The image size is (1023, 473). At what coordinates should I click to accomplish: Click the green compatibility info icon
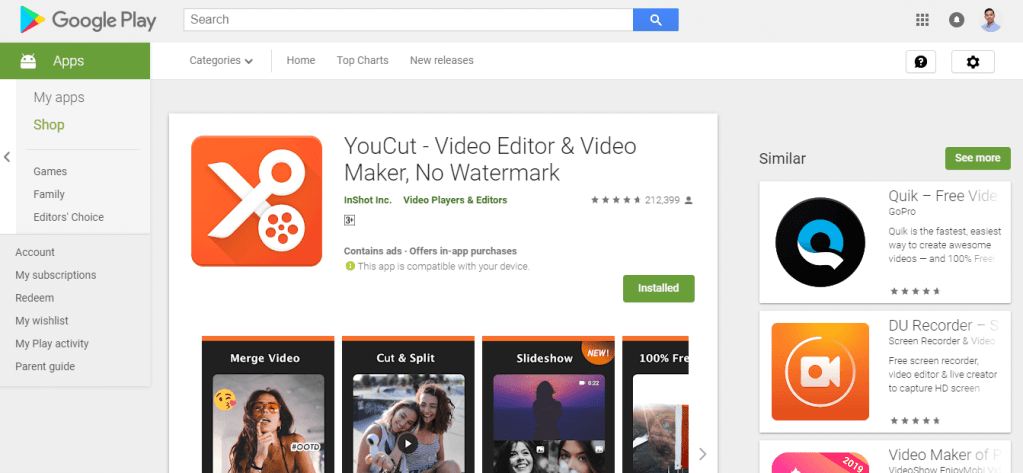point(350,266)
